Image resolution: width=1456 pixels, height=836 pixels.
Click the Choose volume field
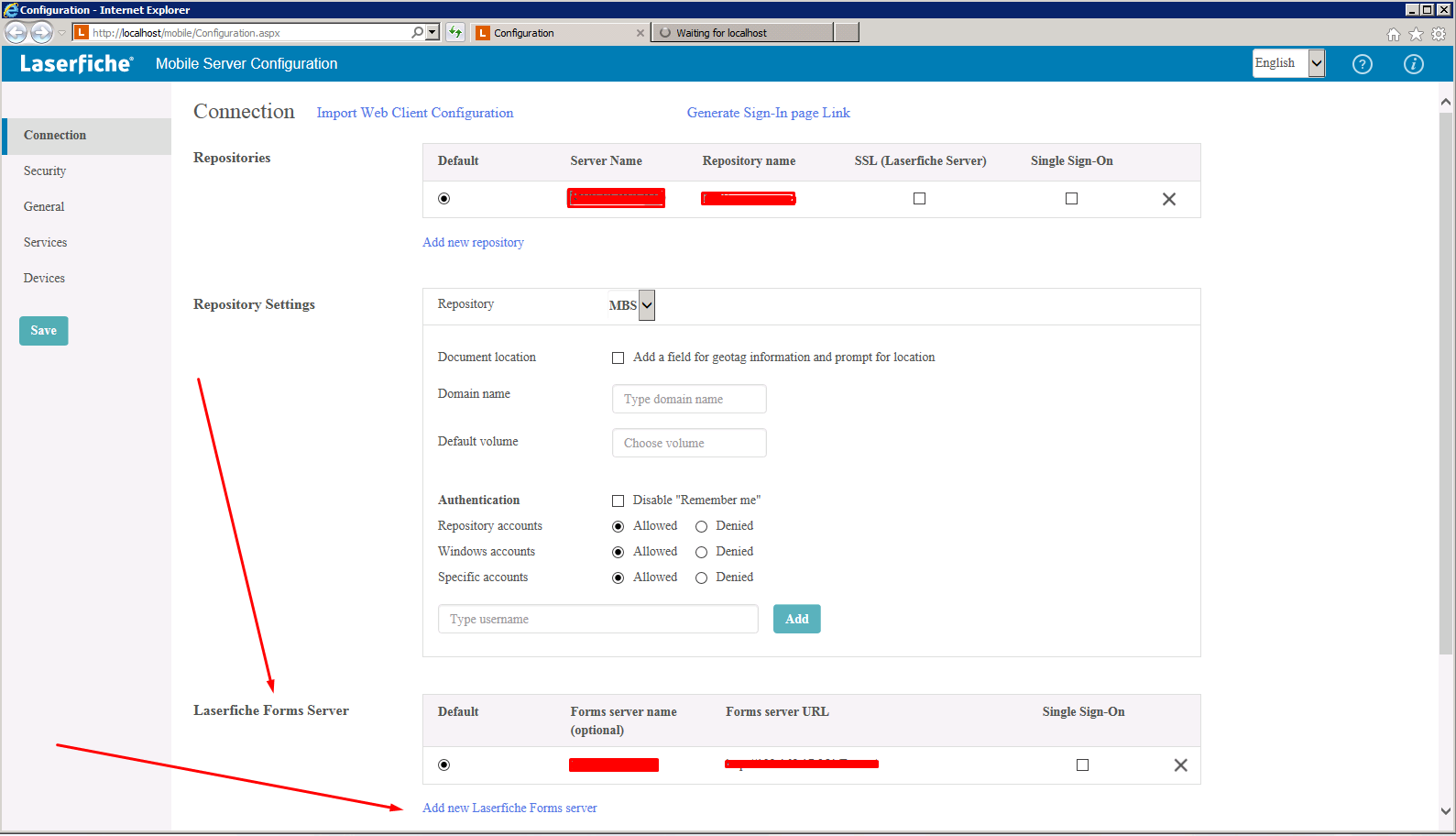point(689,444)
